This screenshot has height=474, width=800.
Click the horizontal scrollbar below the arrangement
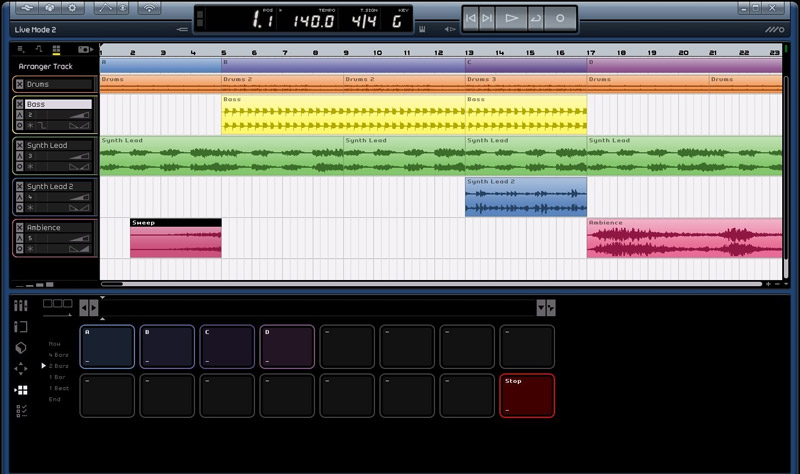click(x=431, y=284)
